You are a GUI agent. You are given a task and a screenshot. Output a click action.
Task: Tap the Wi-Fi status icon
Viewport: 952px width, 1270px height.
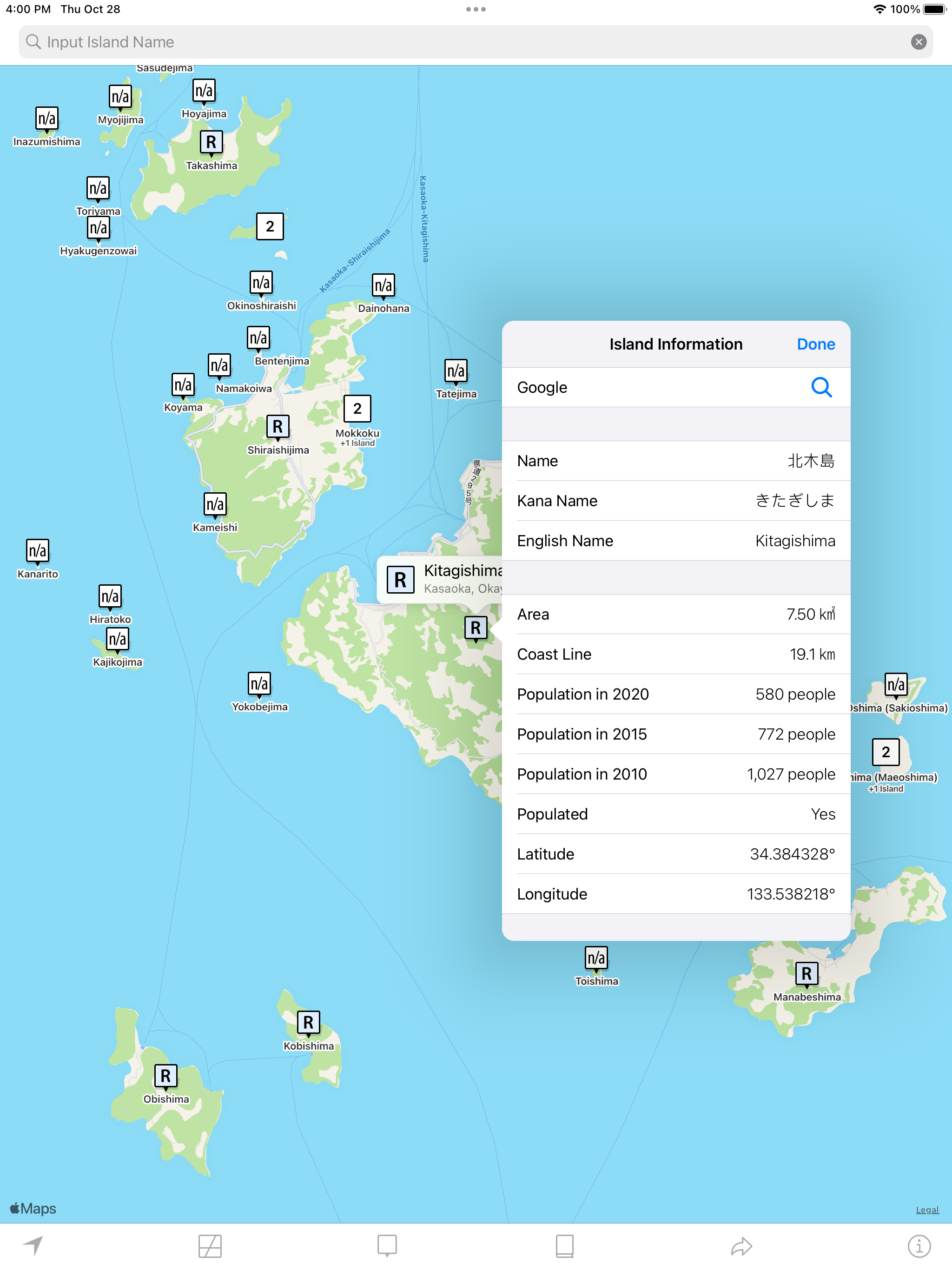coord(879,9)
